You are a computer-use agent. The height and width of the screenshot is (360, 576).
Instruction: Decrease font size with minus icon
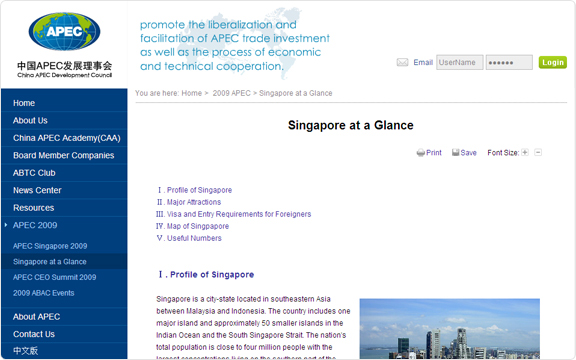[538, 152]
